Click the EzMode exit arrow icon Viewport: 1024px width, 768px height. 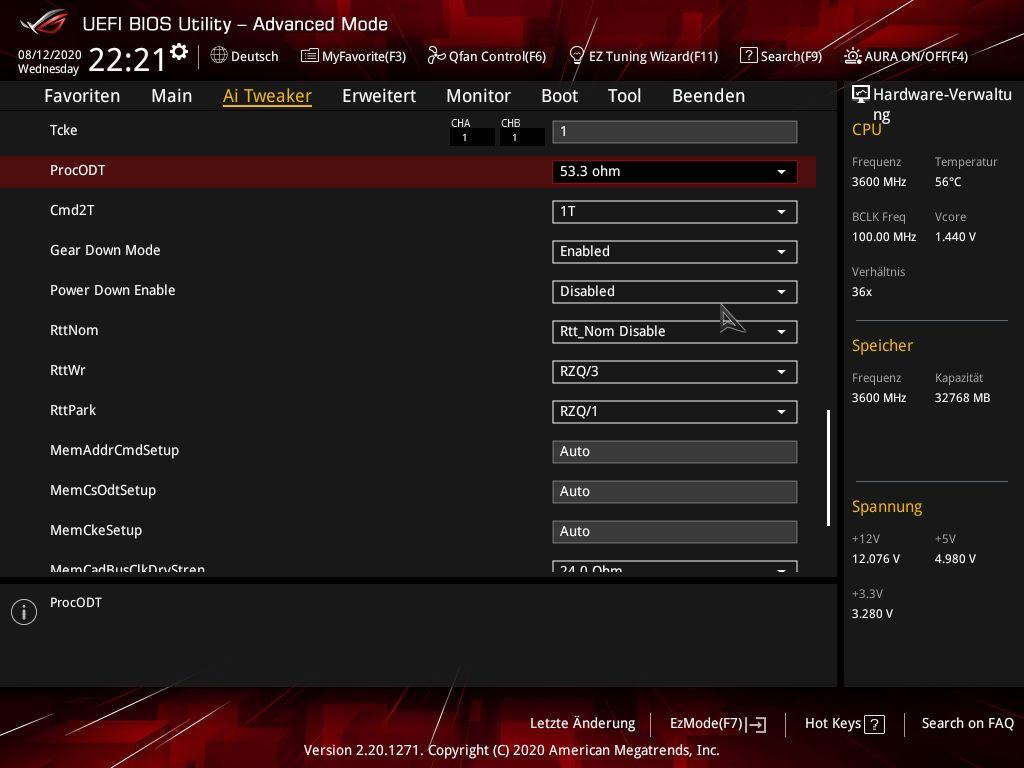756,724
